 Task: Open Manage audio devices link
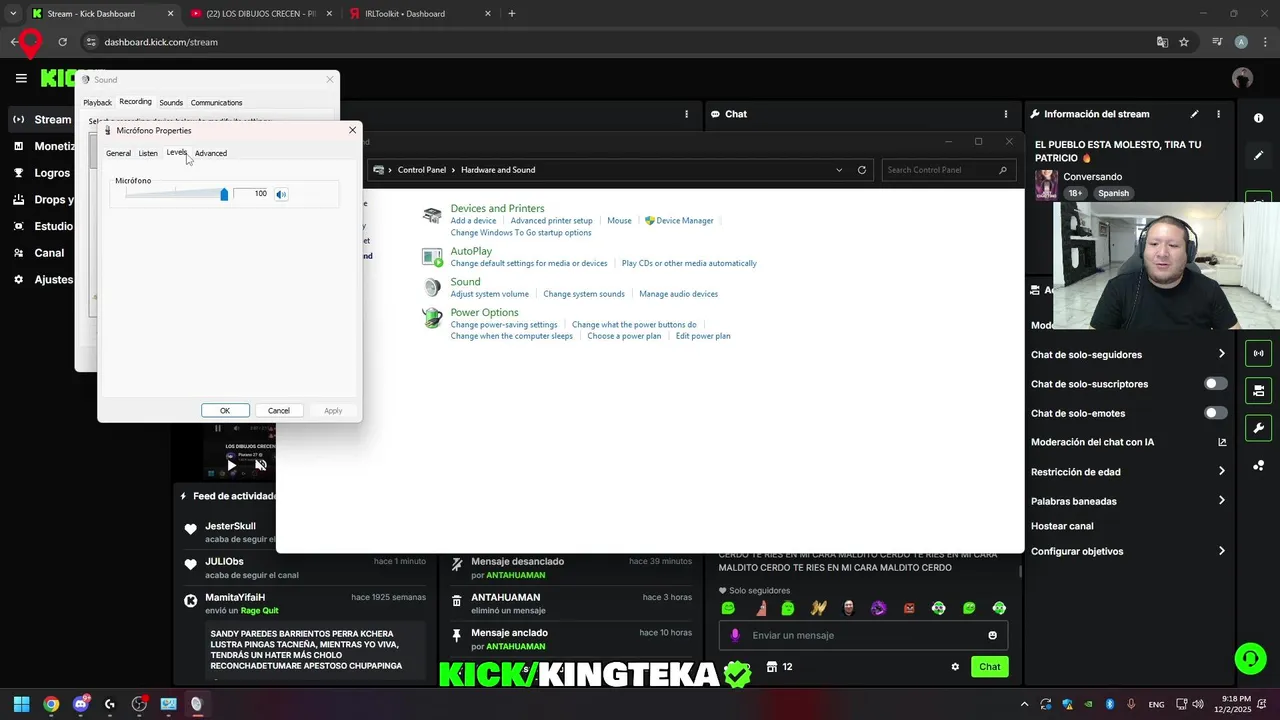click(679, 294)
